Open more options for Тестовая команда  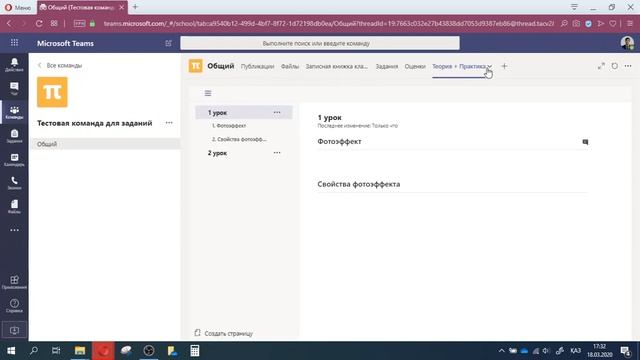(169, 123)
